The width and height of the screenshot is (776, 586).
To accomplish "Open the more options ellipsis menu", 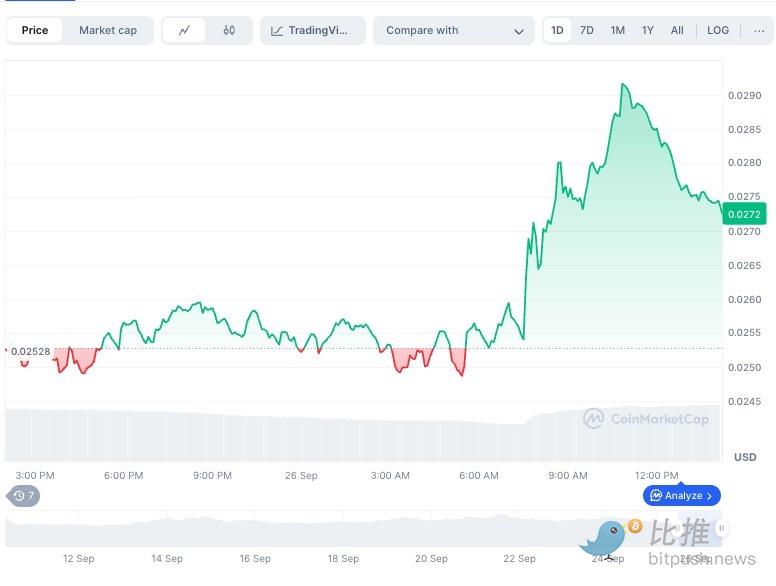I will click(x=759, y=30).
